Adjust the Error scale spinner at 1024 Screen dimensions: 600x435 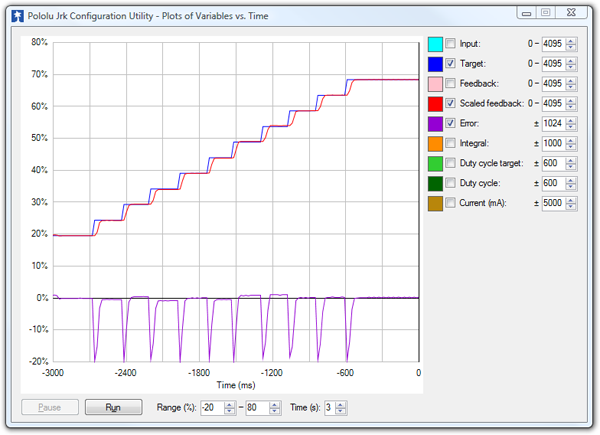click(571, 124)
